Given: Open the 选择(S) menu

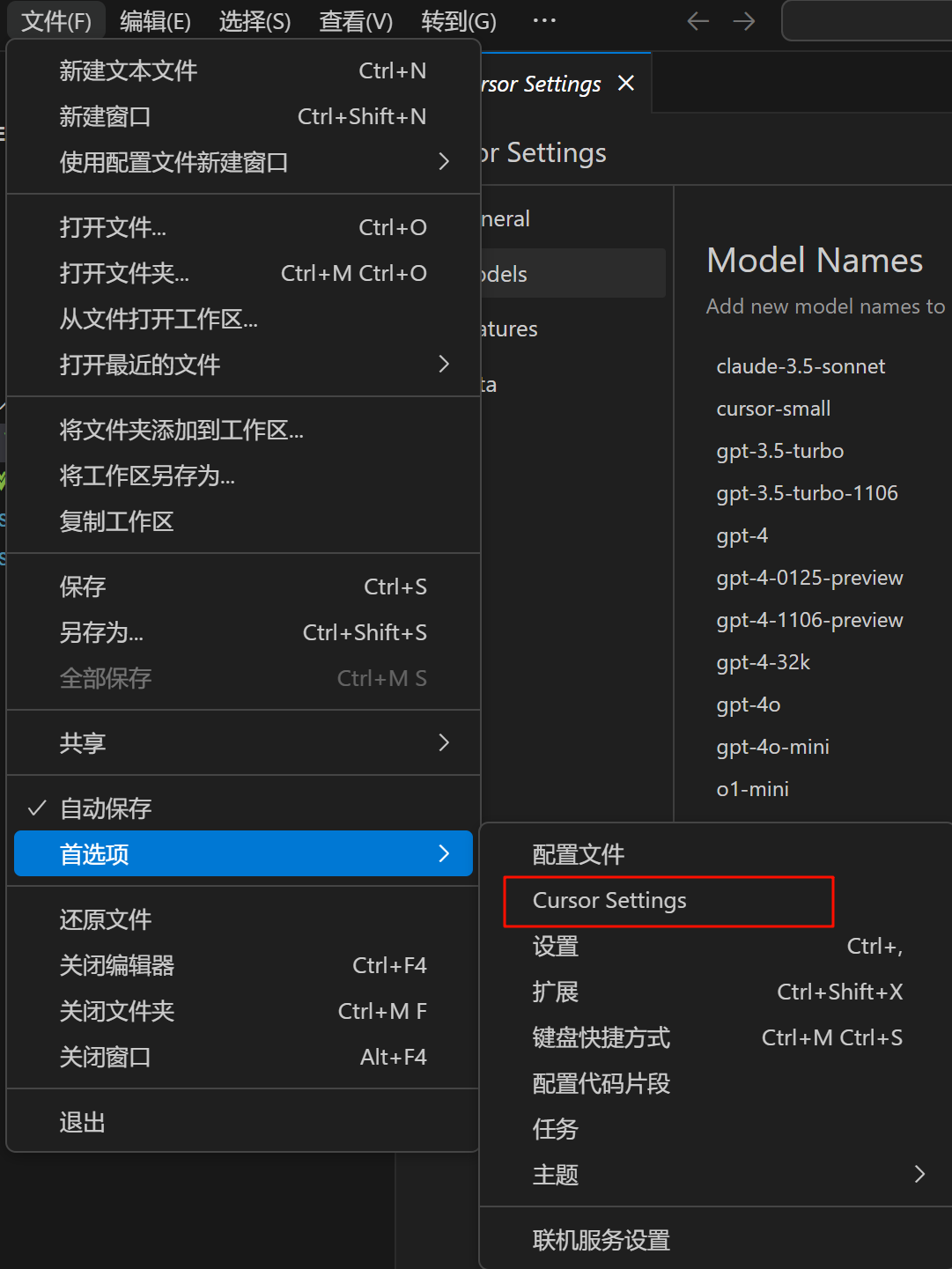Looking at the screenshot, I should click(x=255, y=21).
